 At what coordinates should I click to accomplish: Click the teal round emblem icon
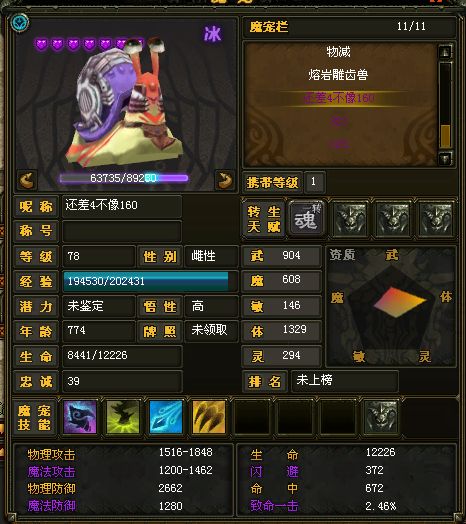[x=19, y=23]
